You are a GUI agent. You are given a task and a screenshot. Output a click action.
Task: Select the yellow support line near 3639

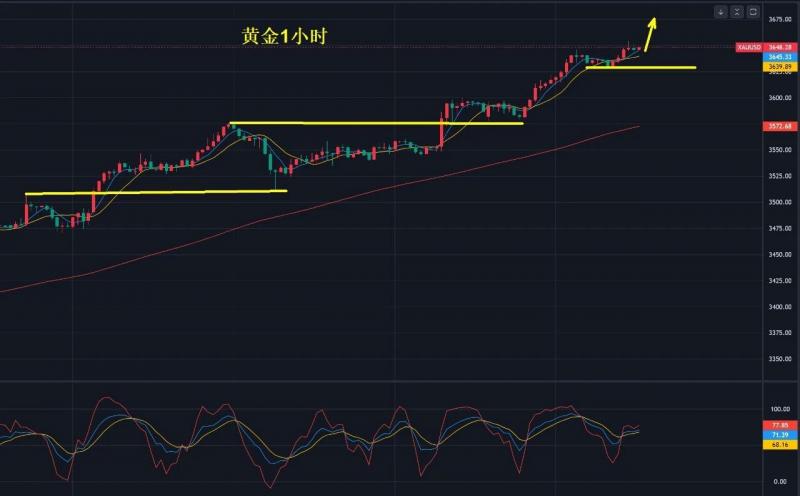click(x=641, y=67)
